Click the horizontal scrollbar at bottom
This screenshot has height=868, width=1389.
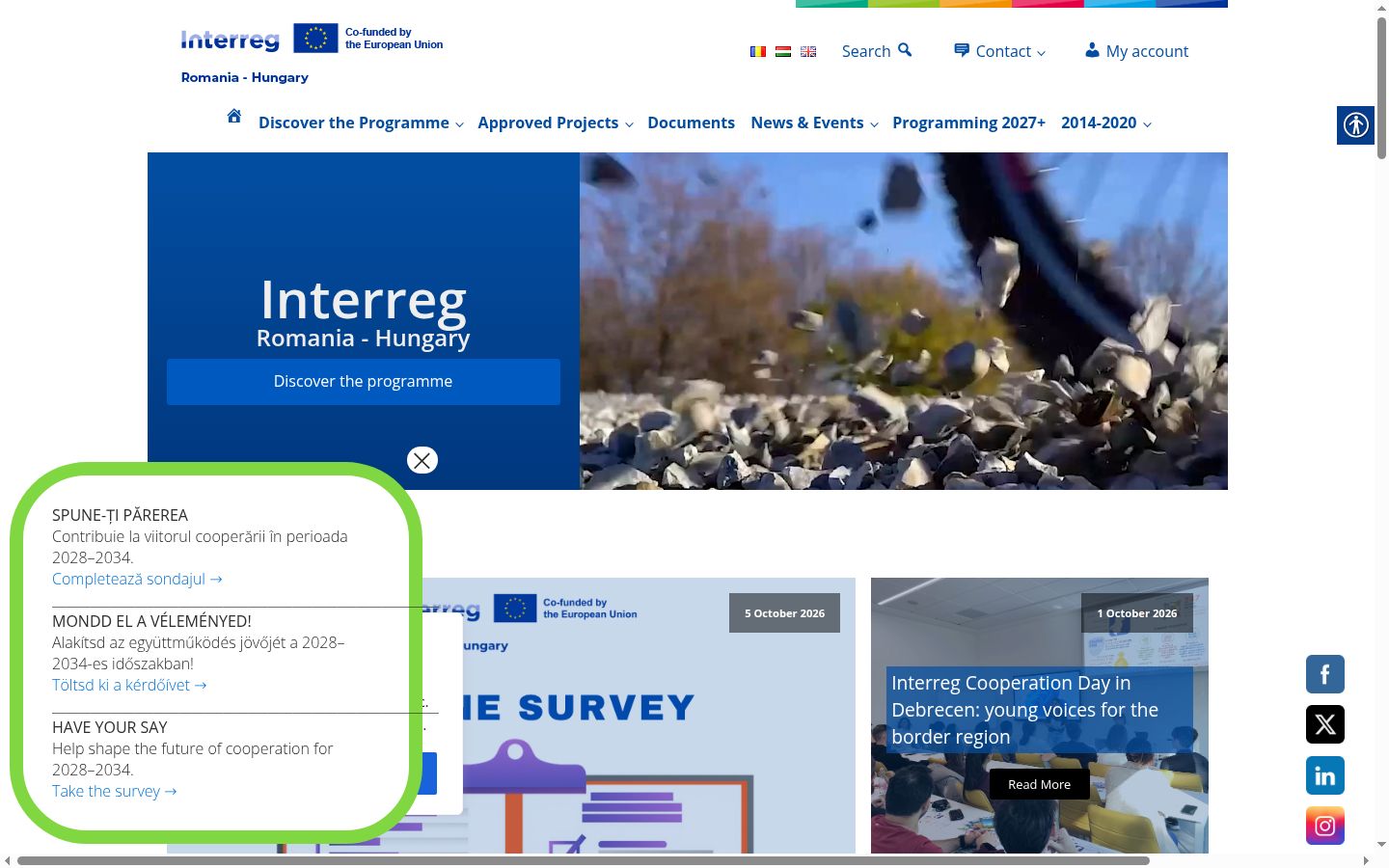point(583,860)
